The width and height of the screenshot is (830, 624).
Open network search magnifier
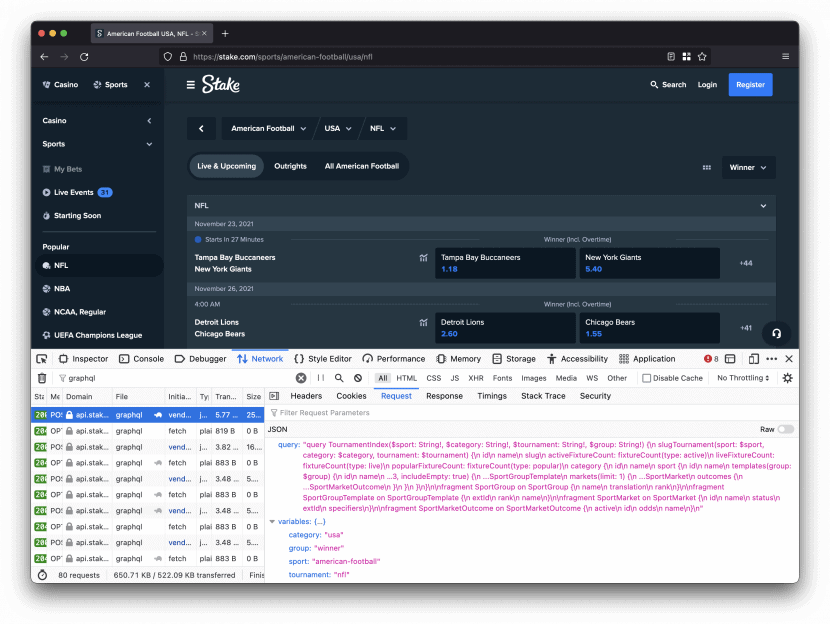coord(339,378)
